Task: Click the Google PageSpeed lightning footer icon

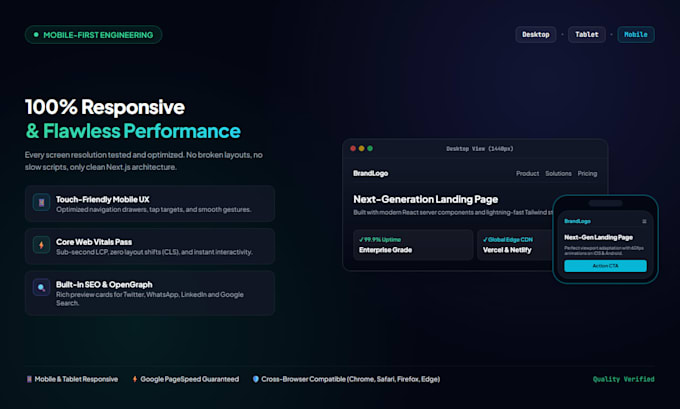Action: [x=135, y=379]
